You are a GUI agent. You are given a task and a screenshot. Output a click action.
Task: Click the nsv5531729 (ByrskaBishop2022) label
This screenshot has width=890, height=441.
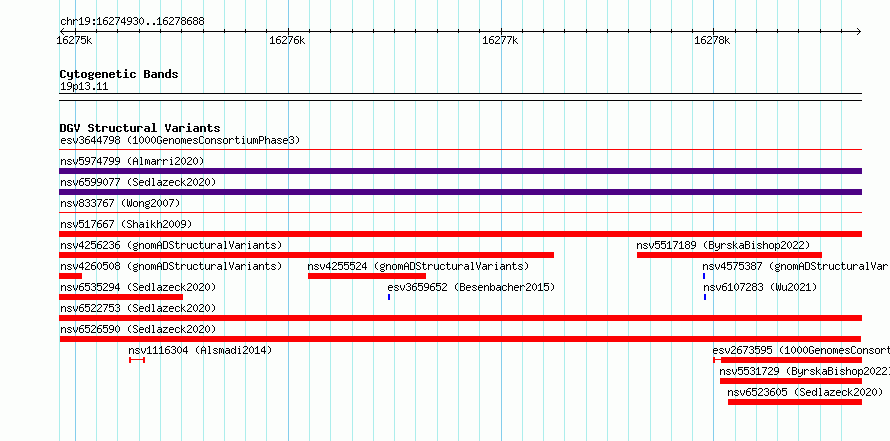point(804,371)
